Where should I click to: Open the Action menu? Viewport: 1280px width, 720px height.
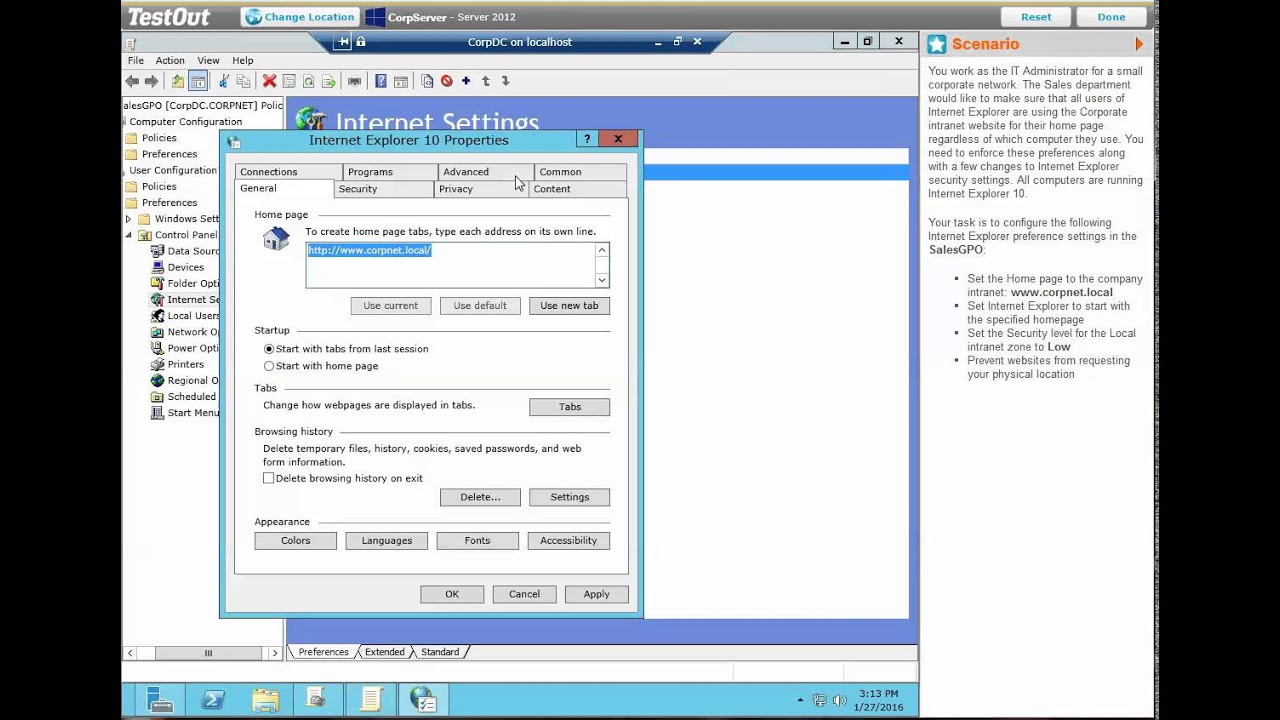170,60
